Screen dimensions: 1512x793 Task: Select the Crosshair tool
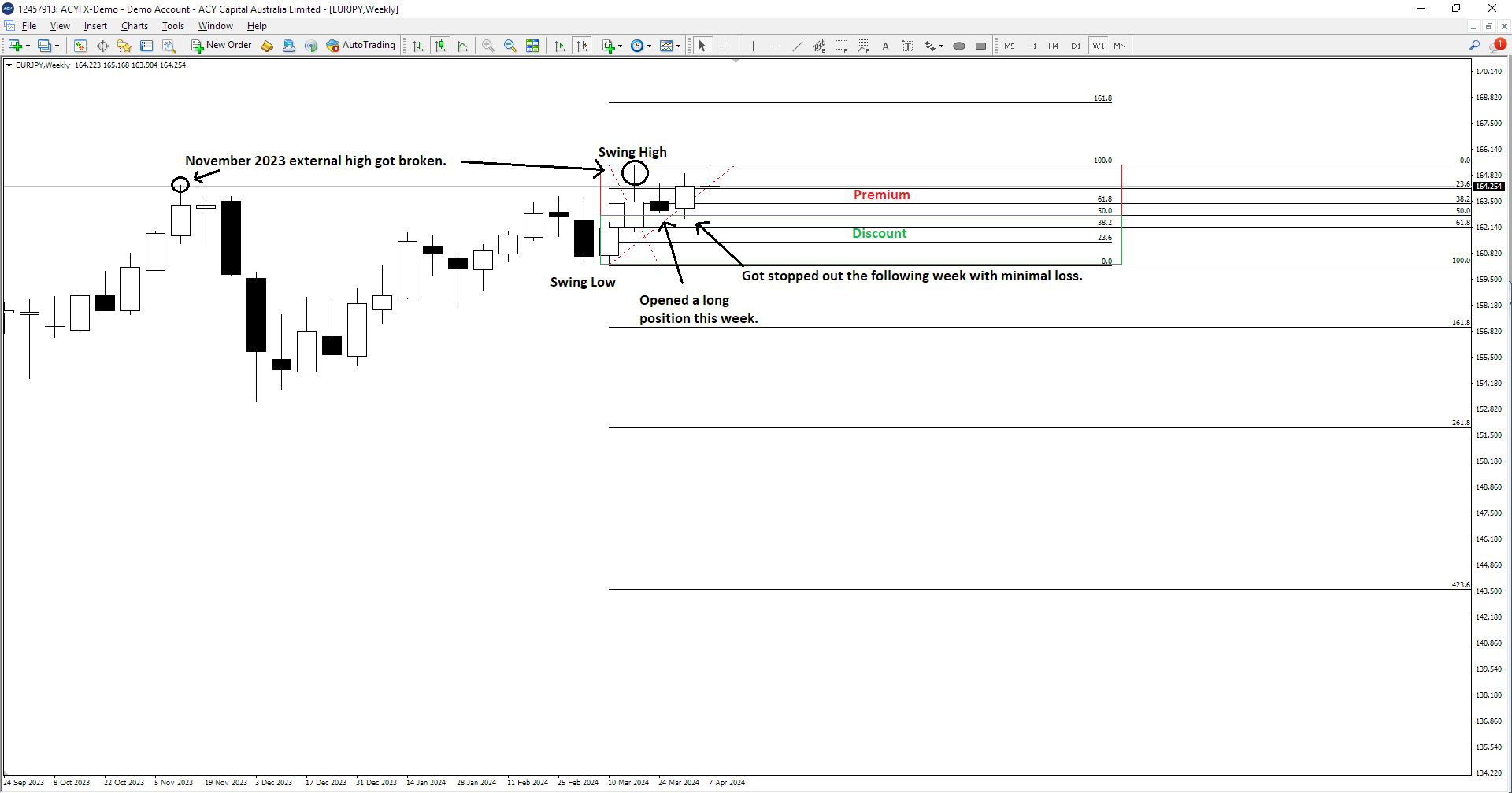coord(724,46)
